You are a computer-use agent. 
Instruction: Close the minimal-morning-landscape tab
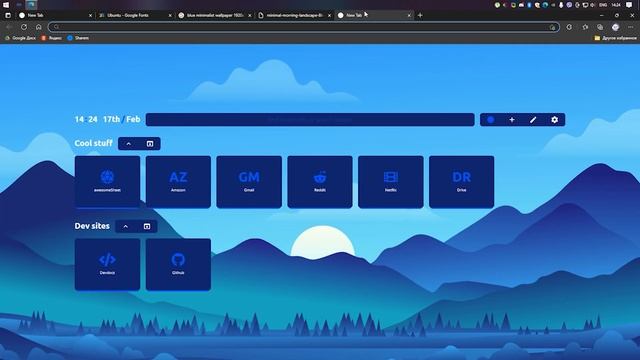pyautogui.click(x=329, y=16)
